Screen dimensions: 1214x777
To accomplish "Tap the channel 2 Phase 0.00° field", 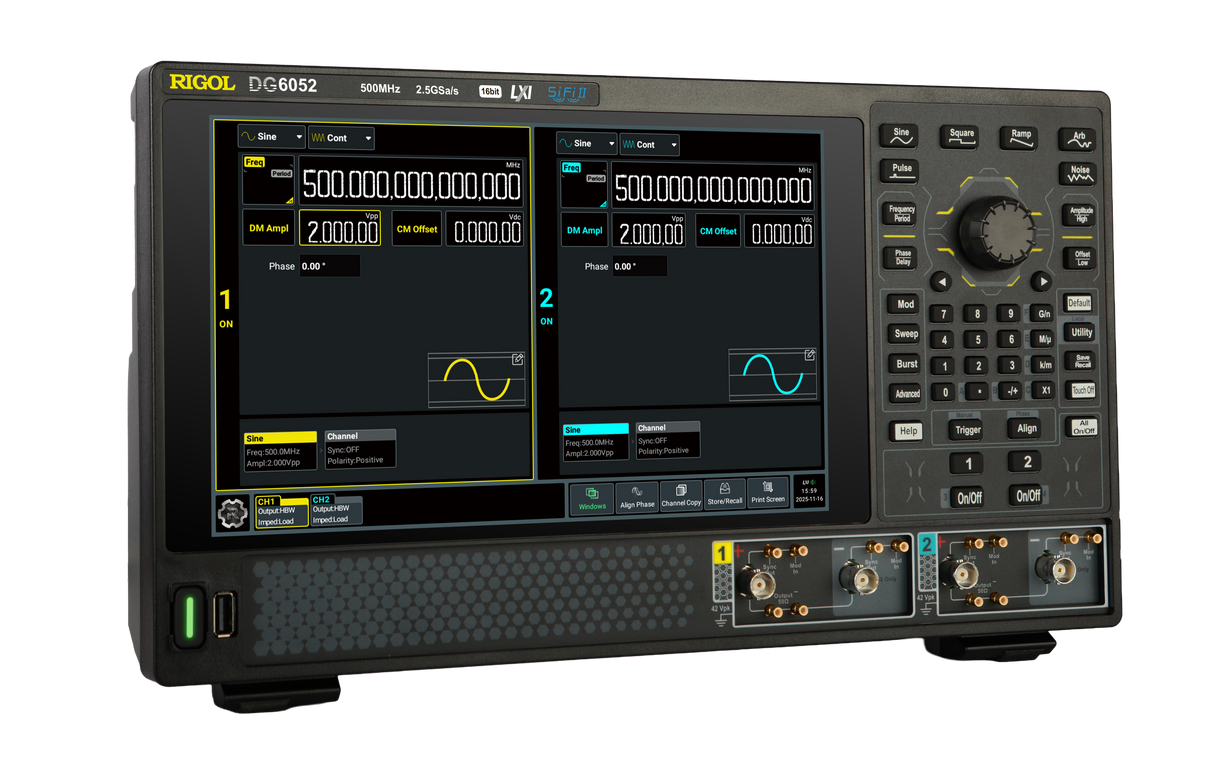I will (x=639, y=266).
